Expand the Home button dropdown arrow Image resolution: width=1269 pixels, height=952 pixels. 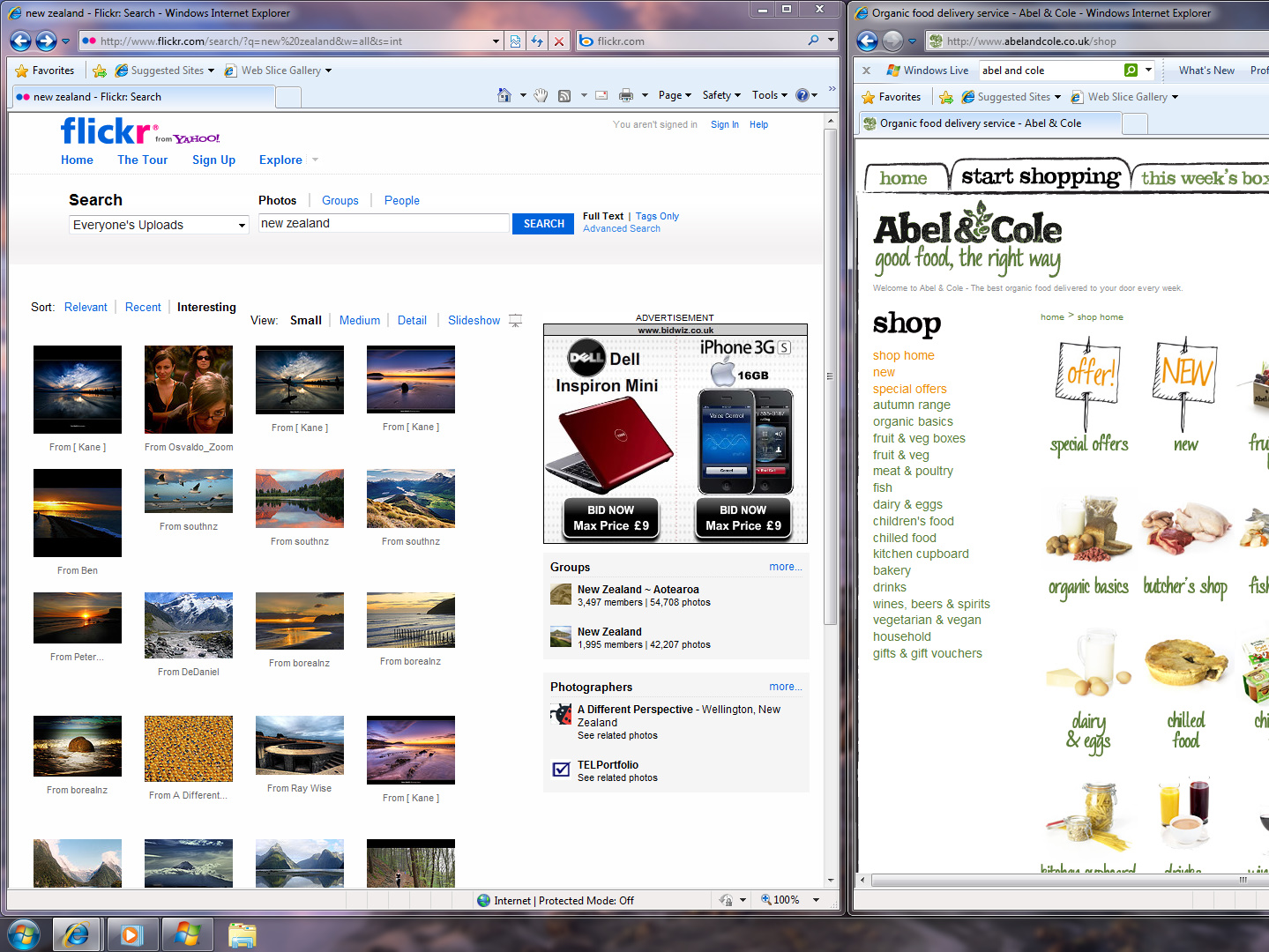(x=523, y=95)
